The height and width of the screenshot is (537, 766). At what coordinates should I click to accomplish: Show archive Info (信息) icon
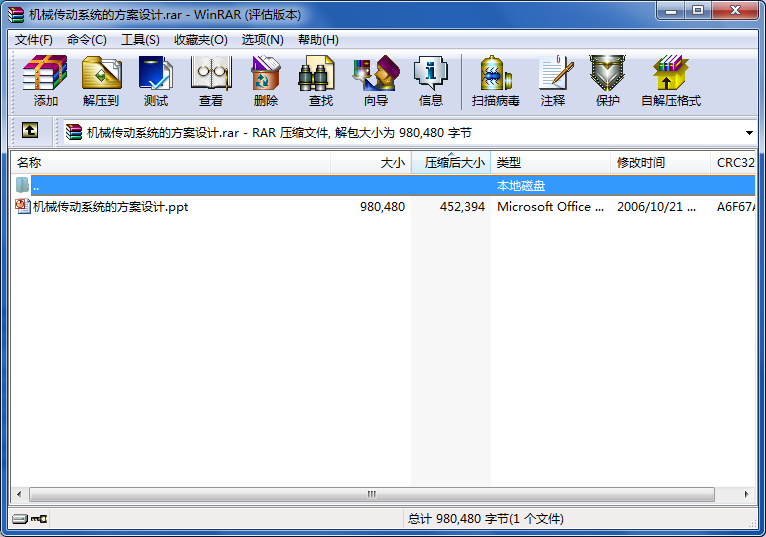pos(430,81)
